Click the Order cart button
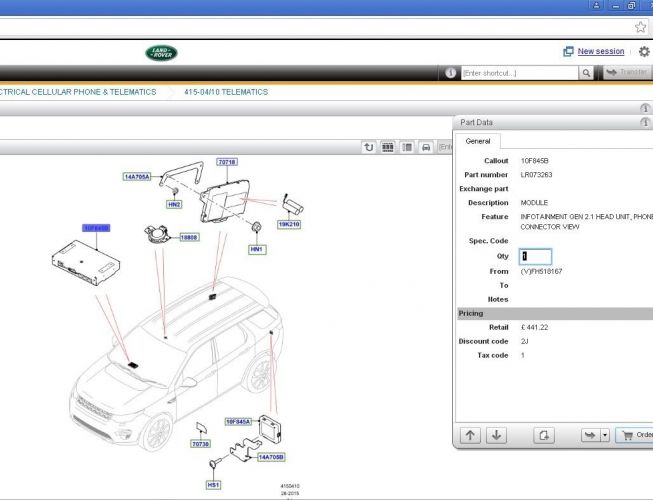 [634, 435]
